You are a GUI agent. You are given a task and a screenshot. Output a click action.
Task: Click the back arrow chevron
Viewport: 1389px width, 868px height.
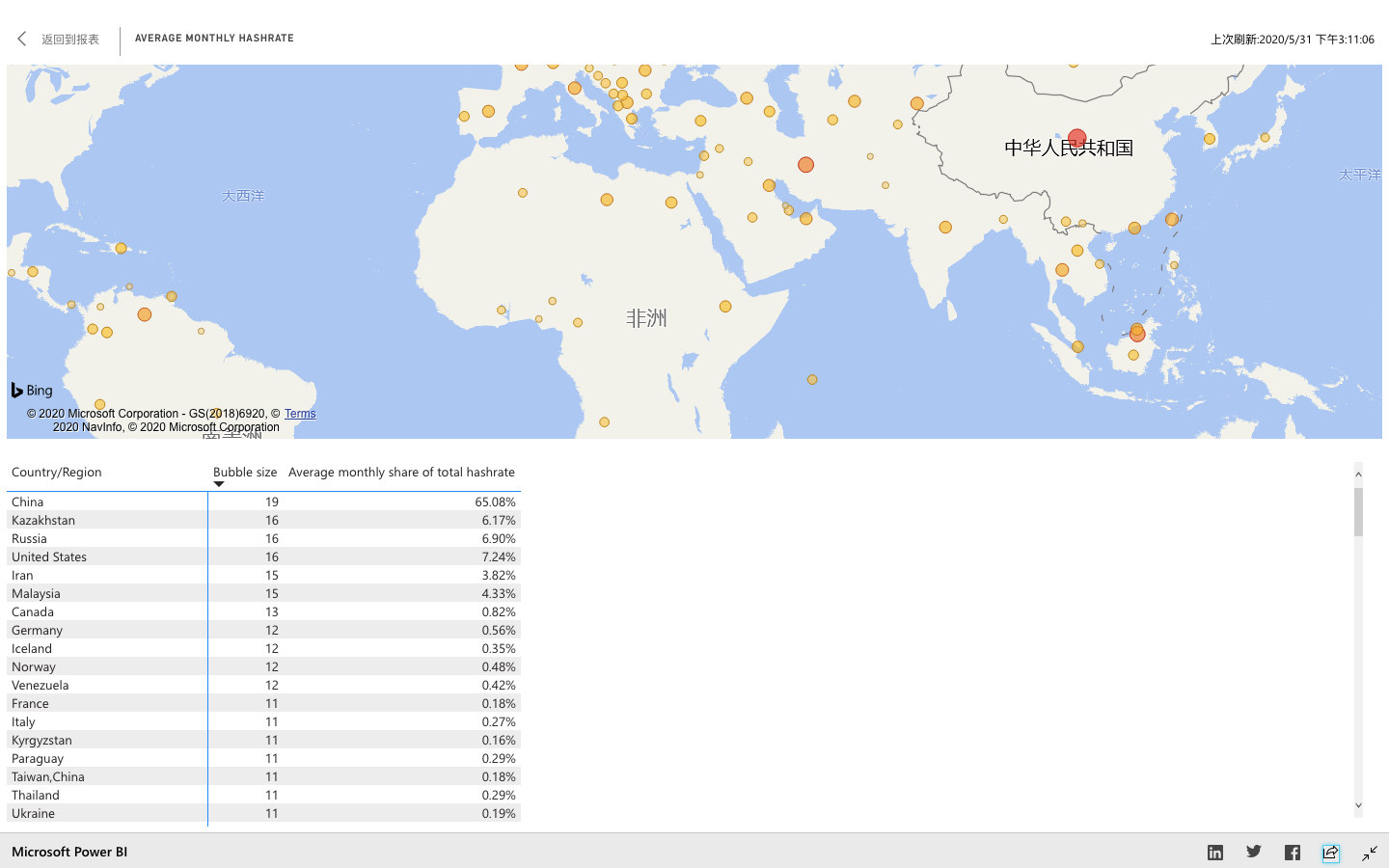pyautogui.click(x=21, y=39)
